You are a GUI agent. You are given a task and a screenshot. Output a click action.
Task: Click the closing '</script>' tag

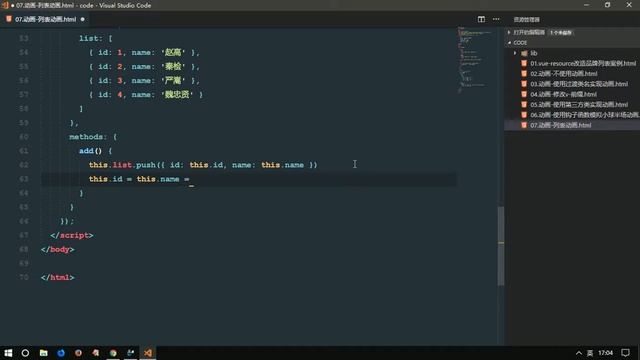pos(72,235)
